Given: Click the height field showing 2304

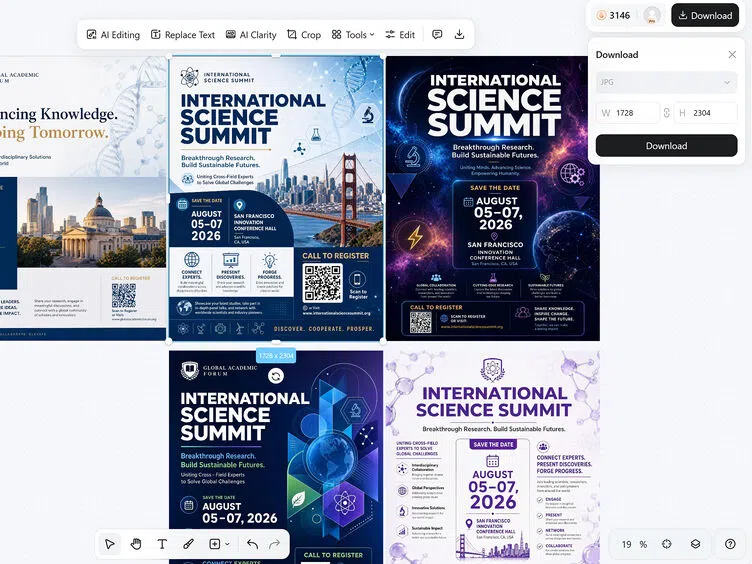Looking at the screenshot, I should tap(705, 113).
